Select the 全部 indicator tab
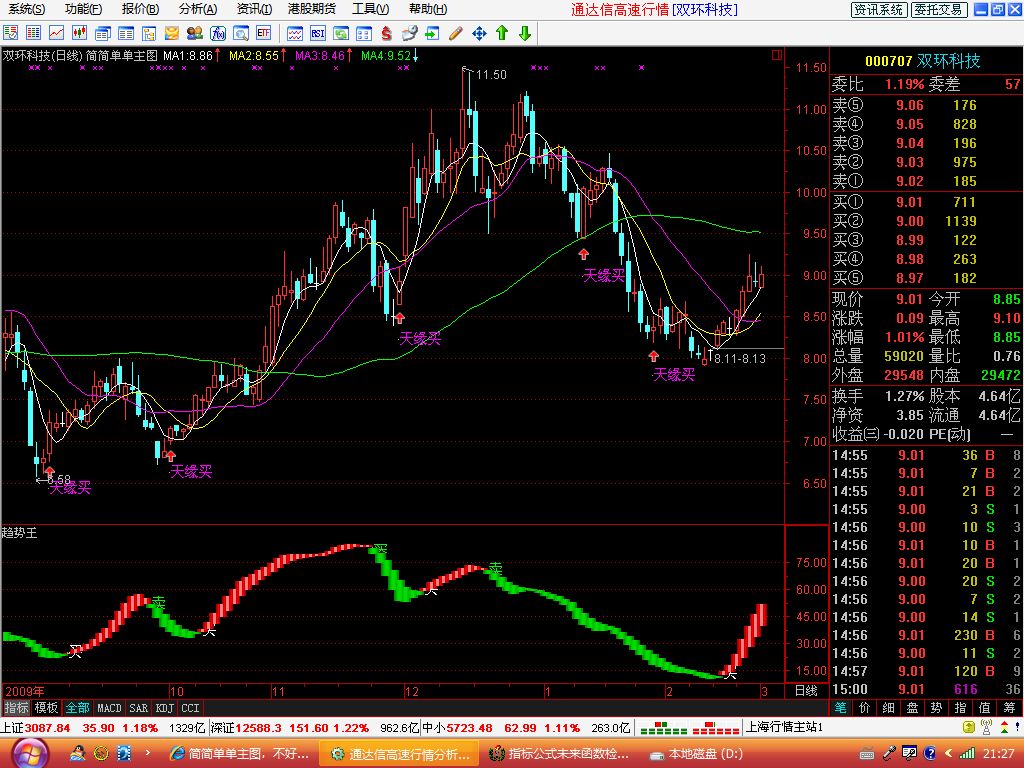Screen dimensions: 1024x768 77,708
